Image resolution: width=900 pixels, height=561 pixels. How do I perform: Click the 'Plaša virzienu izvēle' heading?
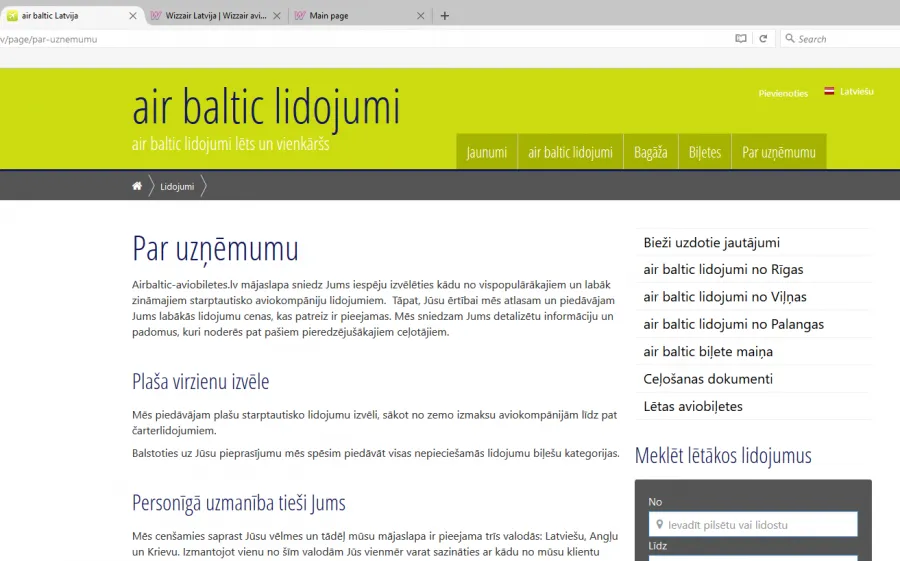click(200, 381)
